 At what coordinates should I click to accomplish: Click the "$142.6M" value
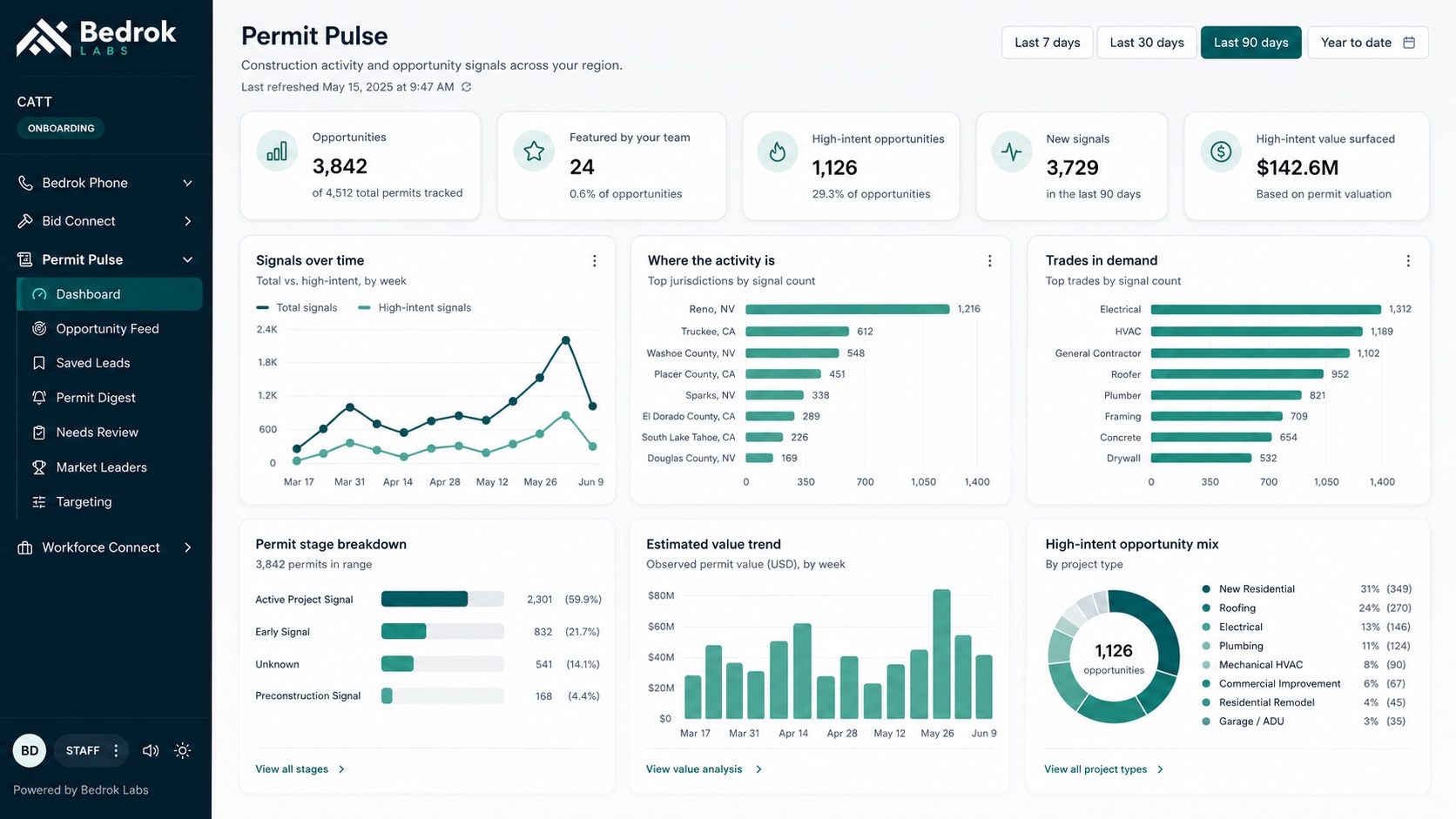[x=1297, y=167]
